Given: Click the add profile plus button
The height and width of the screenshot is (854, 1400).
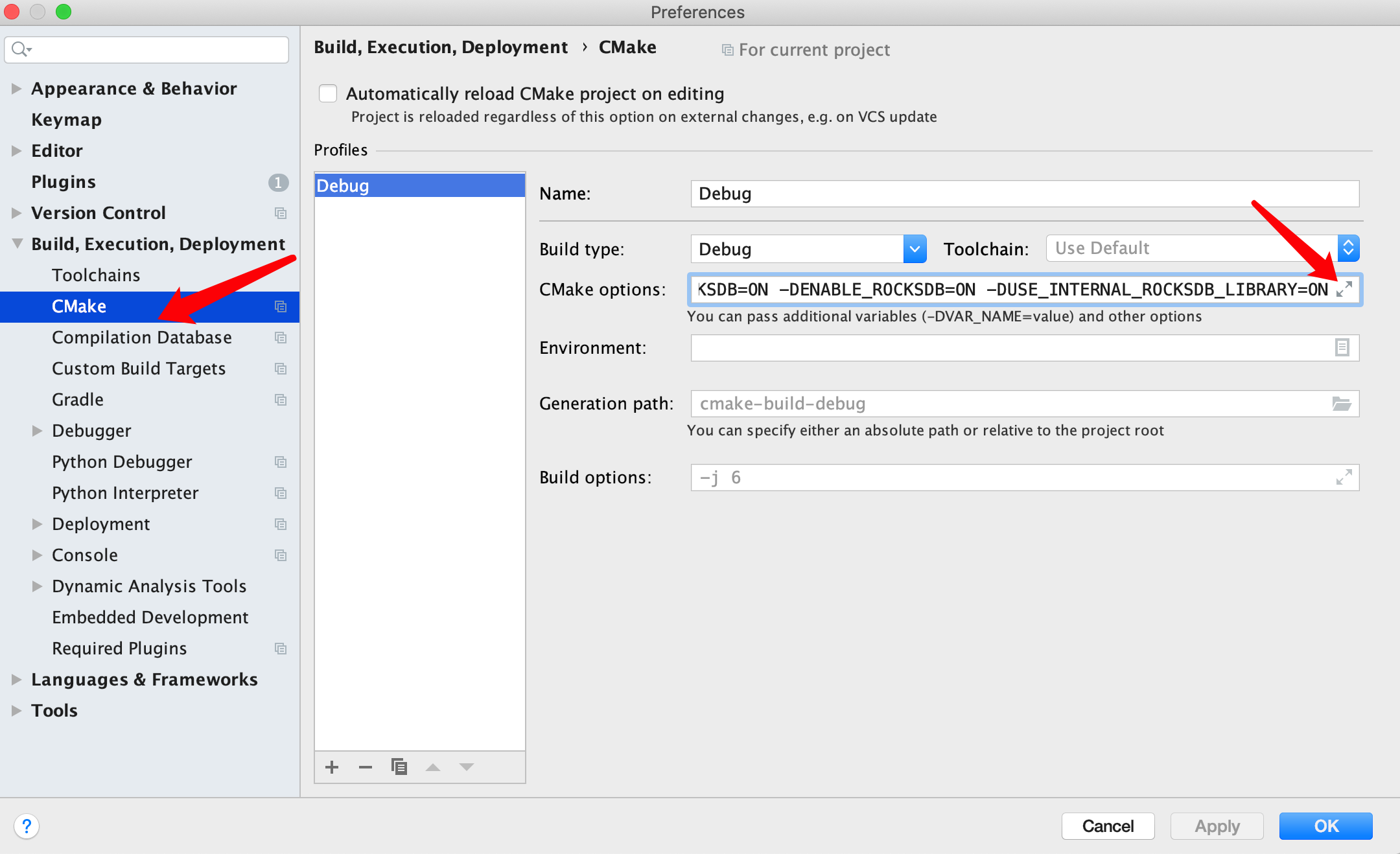Looking at the screenshot, I should (x=333, y=768).
